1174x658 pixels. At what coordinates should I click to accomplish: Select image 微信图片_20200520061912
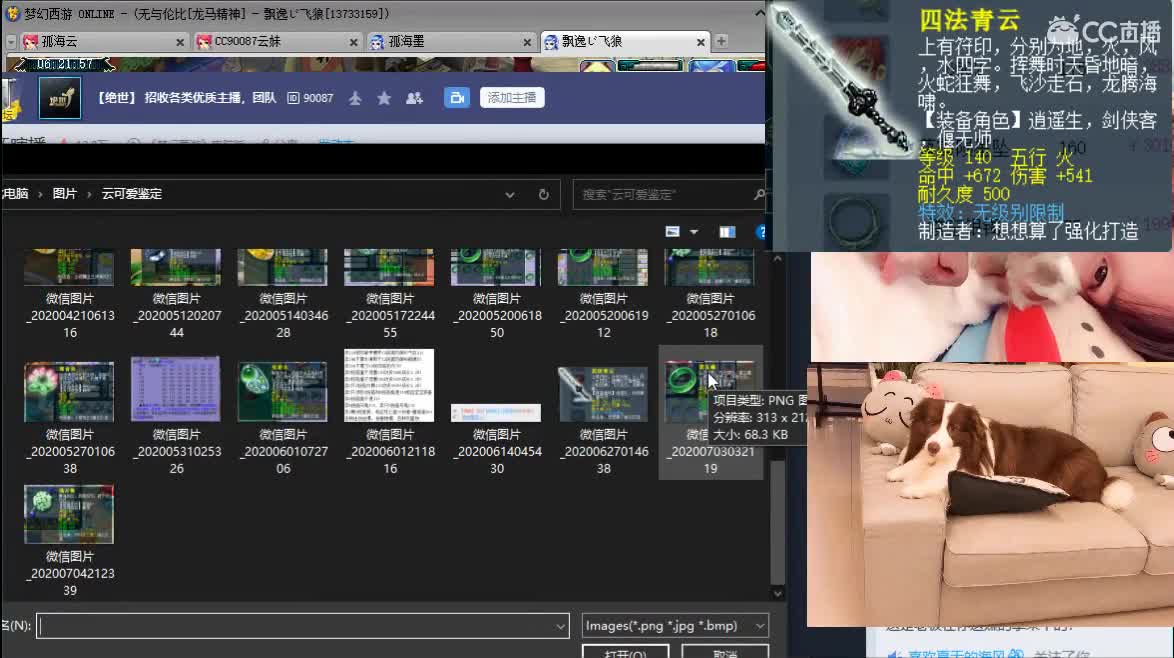click(x=603, y=294)
